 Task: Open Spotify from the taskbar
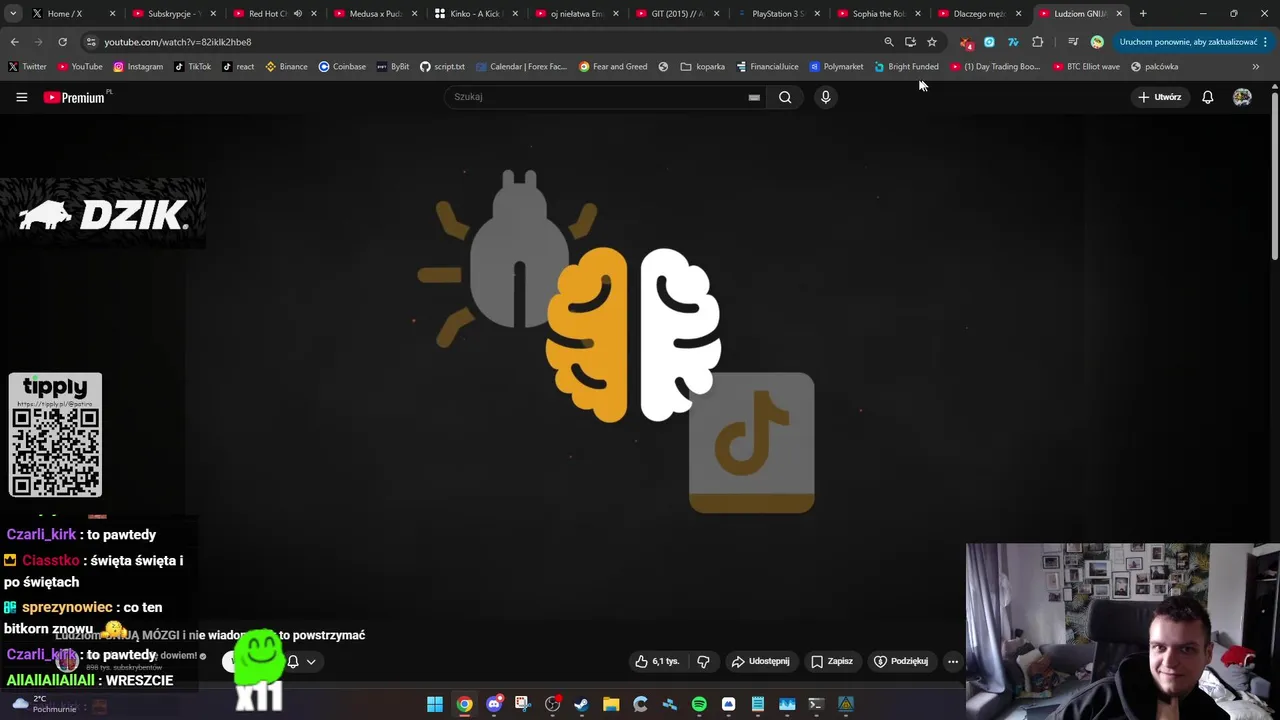coord(699,704)
